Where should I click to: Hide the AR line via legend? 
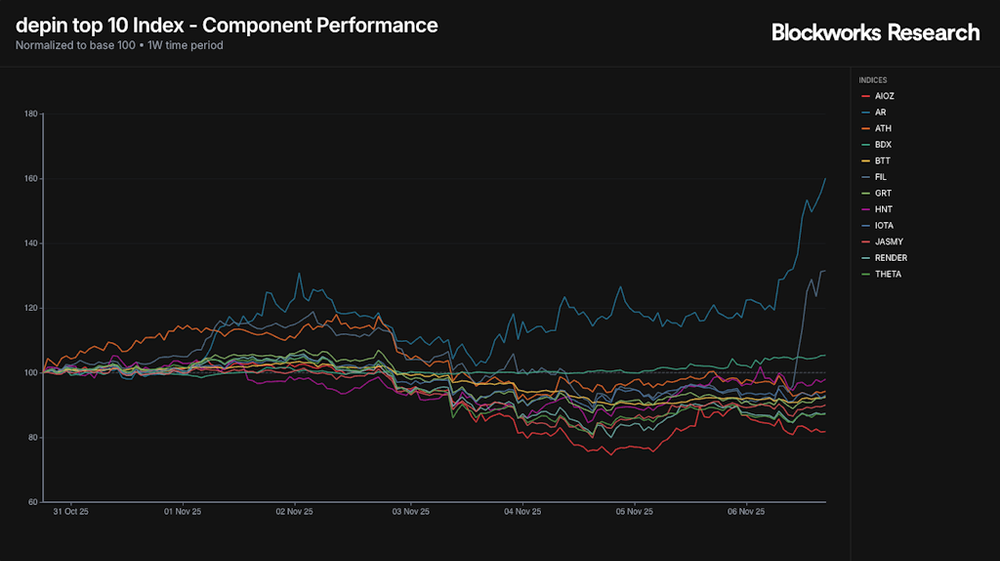pyautogui.click(x=880, y=112)
